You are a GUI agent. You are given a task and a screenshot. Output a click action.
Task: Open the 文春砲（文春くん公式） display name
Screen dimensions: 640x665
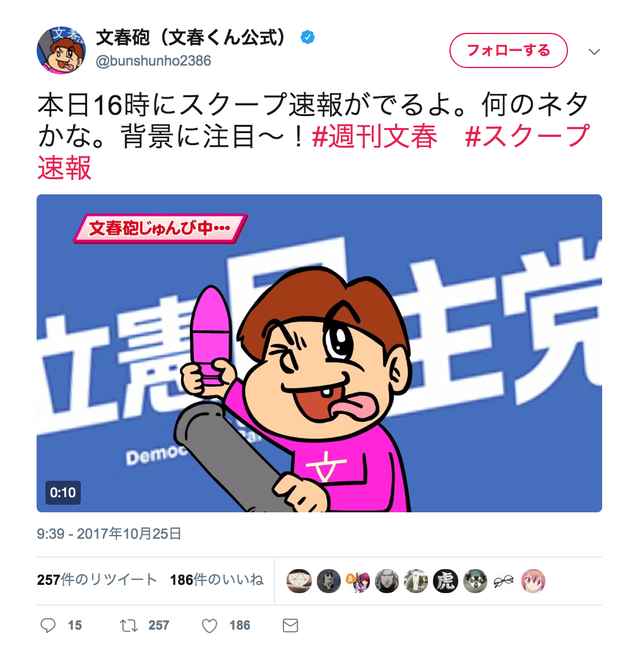191,37
